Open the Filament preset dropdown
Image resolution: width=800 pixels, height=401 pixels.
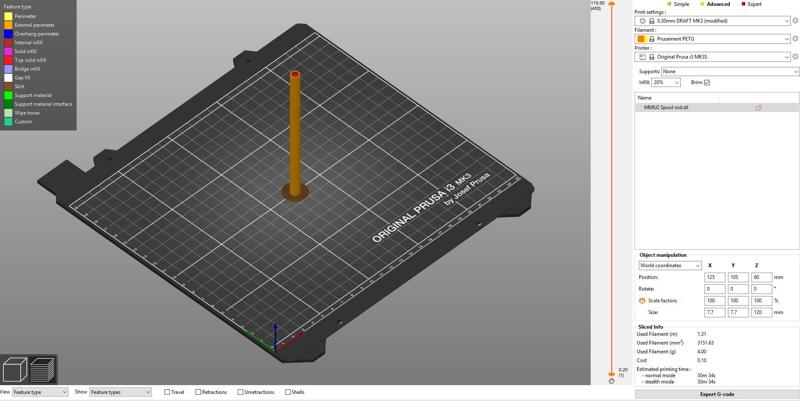coord(712,39)
